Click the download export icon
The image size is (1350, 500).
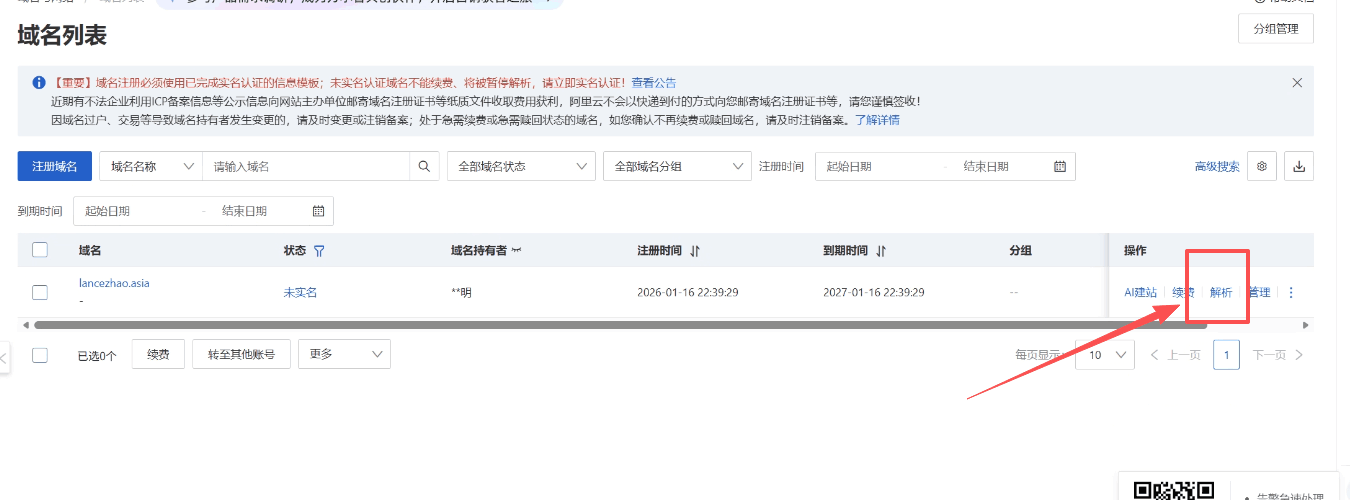(1299, 166)
